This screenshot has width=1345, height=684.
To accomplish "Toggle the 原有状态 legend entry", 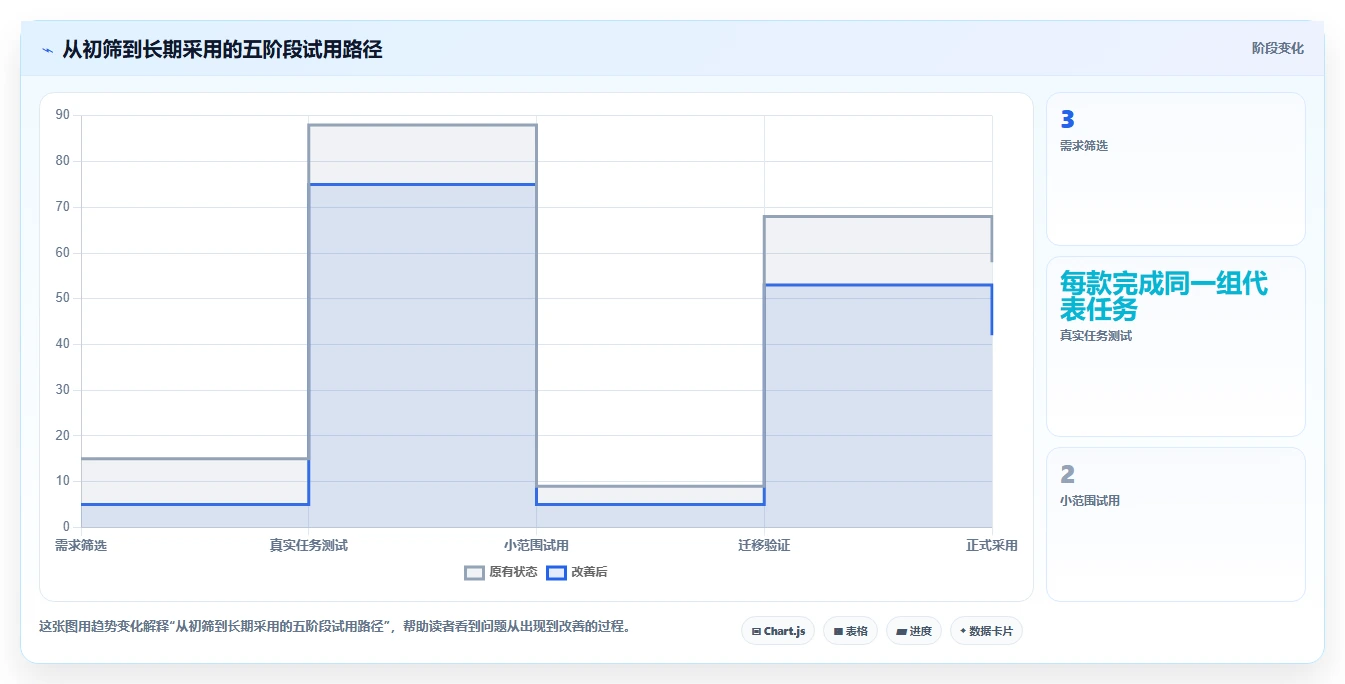I will tap(501, 572).
